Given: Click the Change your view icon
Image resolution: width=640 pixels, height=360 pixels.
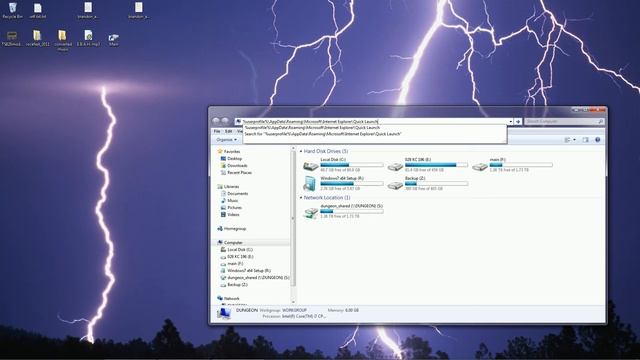Looking at the screenshot, I should point(567,140).
